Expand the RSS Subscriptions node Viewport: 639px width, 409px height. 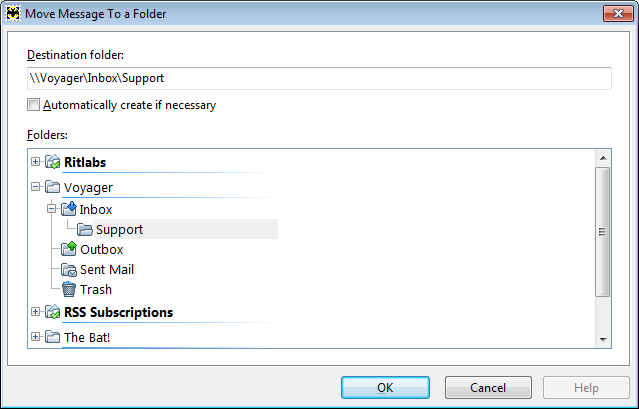point(35,312)
